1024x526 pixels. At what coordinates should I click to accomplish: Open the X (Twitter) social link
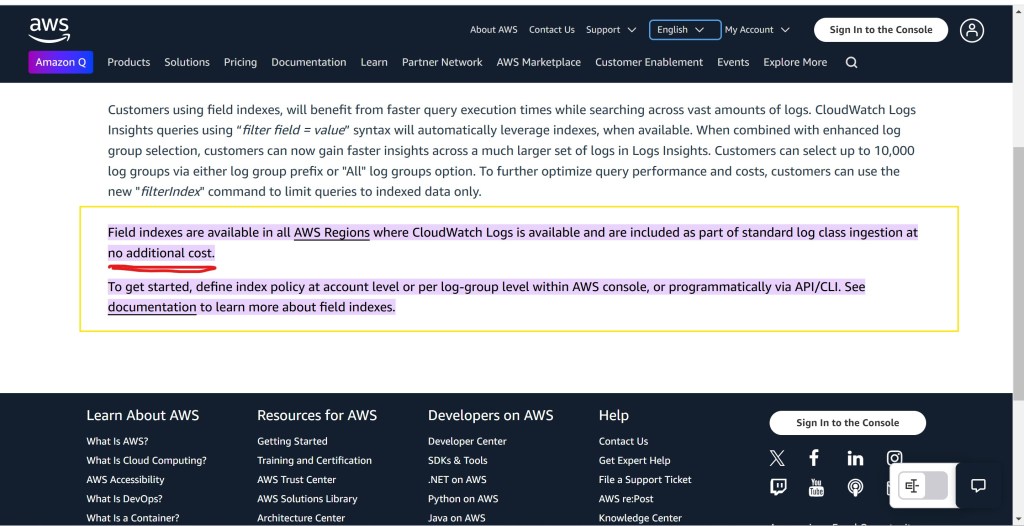tap(777, 458)
